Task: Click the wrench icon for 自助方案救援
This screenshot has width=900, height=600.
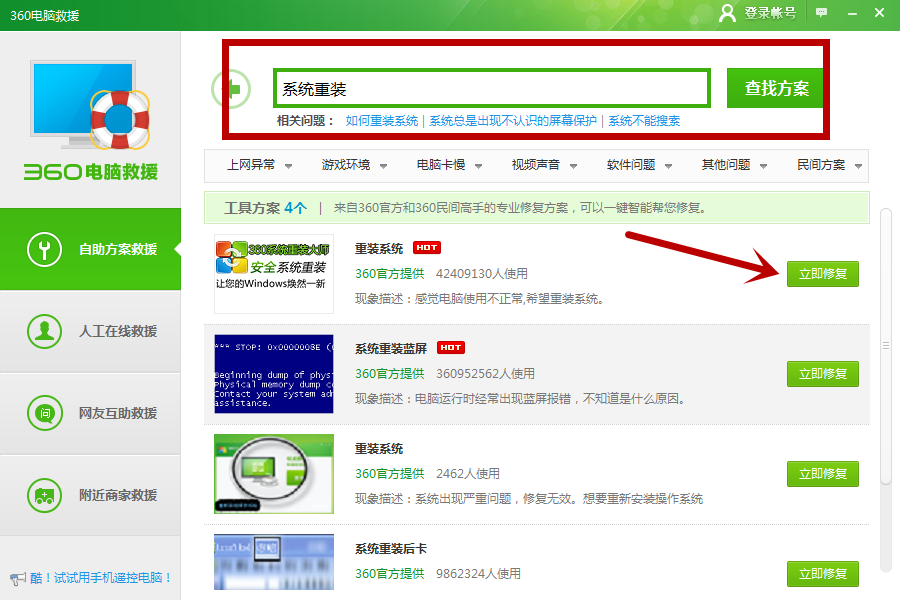Action: click(44, 249)
